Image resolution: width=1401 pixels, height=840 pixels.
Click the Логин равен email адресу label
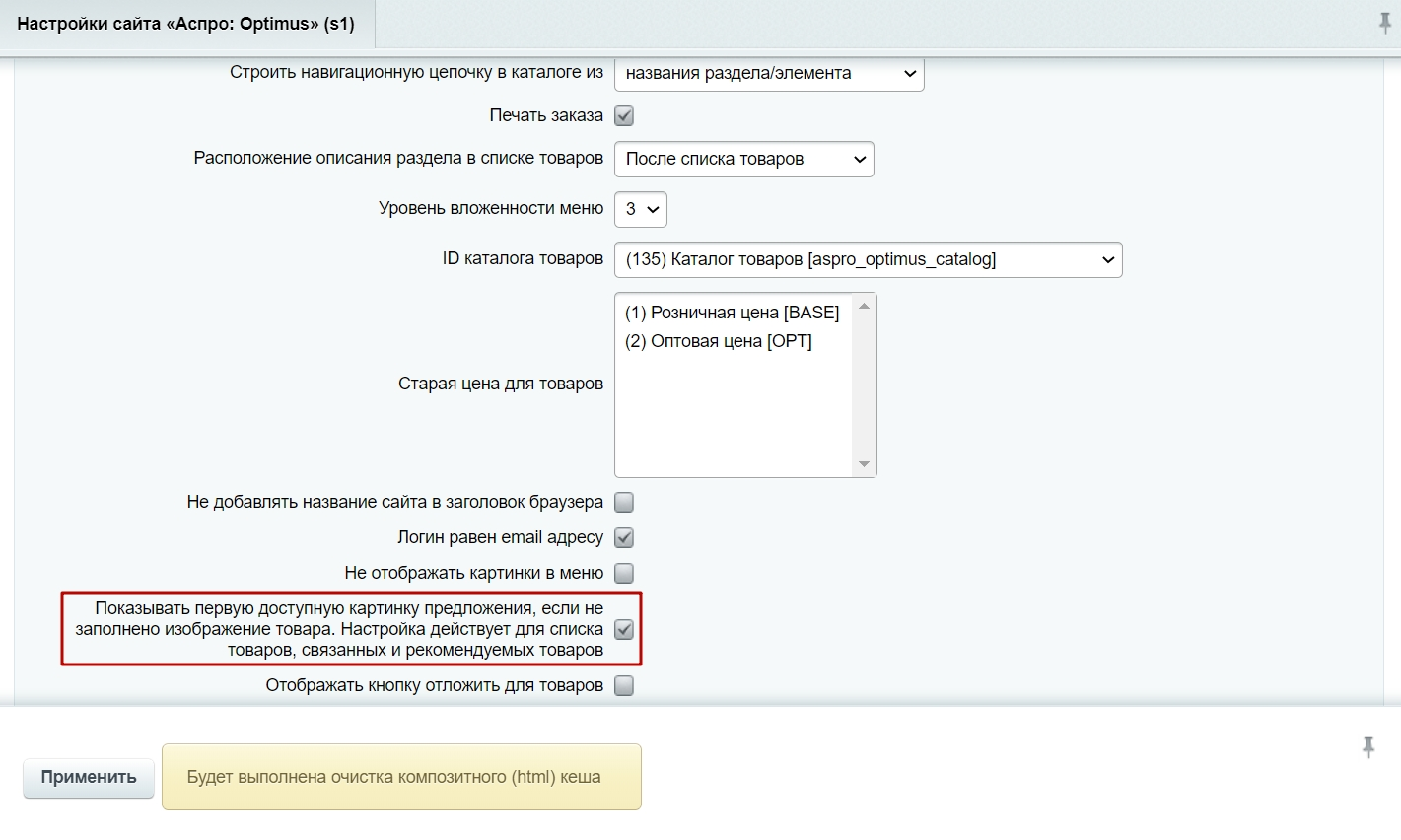(501, 537)
